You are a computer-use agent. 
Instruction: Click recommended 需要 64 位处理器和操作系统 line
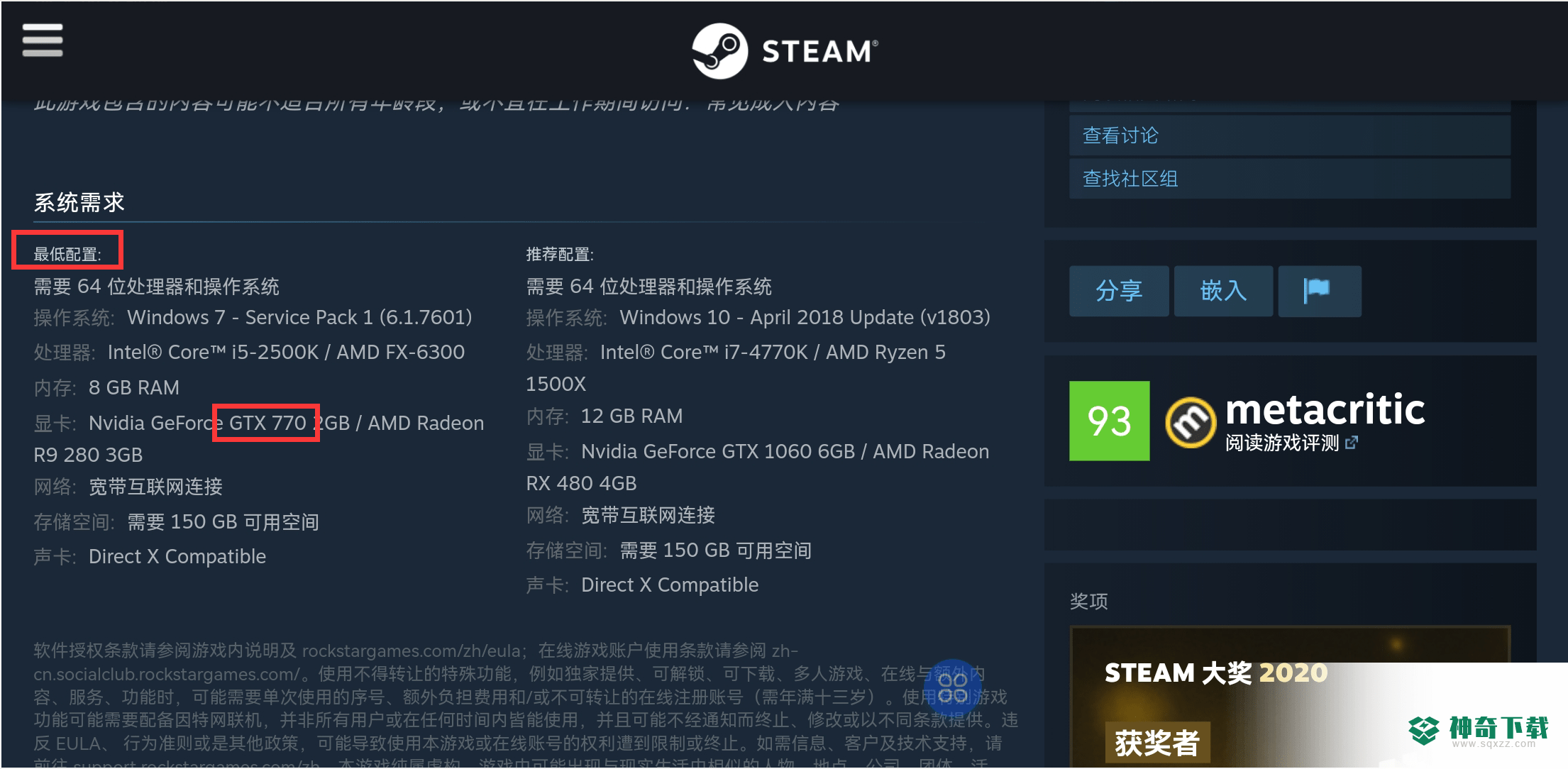[648, 287]
